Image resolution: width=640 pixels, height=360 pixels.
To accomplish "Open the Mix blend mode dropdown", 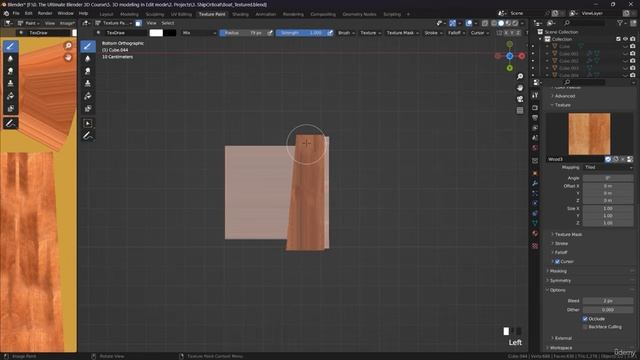I will [199, 33].
